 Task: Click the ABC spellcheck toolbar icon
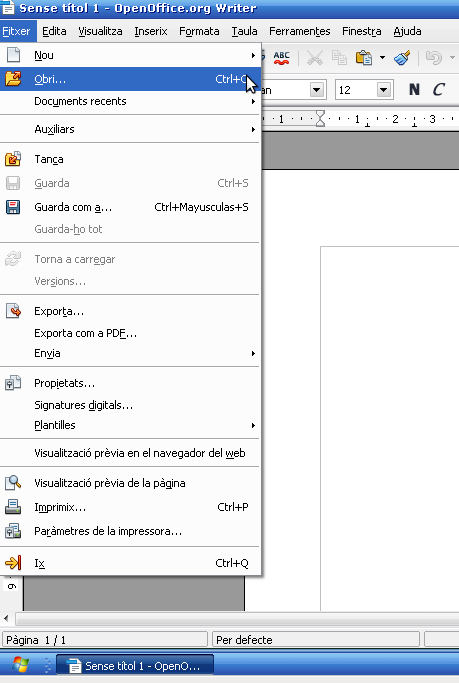coord(281,57)
